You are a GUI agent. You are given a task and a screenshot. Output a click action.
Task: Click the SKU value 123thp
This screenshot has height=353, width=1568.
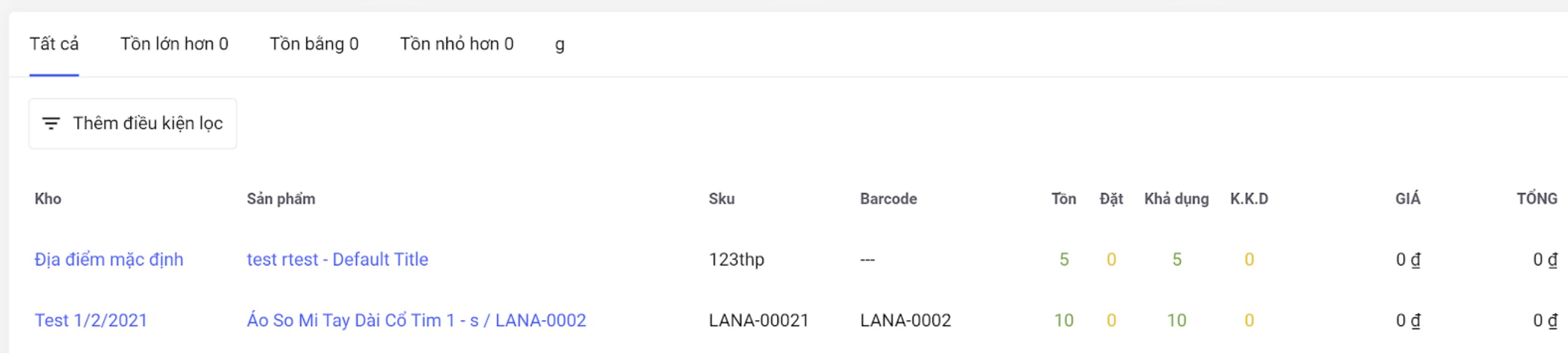(736, 260)
